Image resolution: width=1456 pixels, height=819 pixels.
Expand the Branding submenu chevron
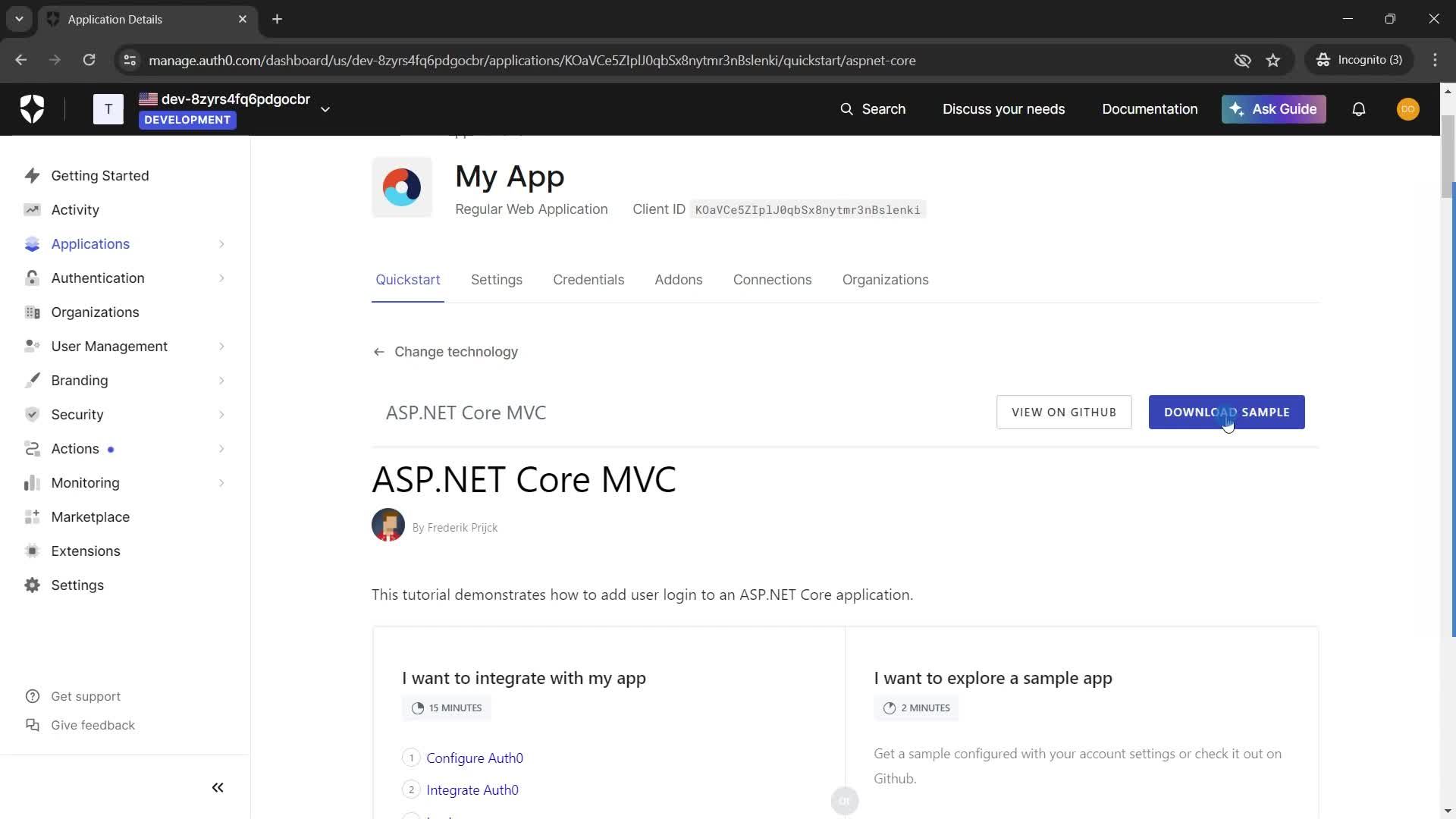pyautogui.click(x=221, y=381)
